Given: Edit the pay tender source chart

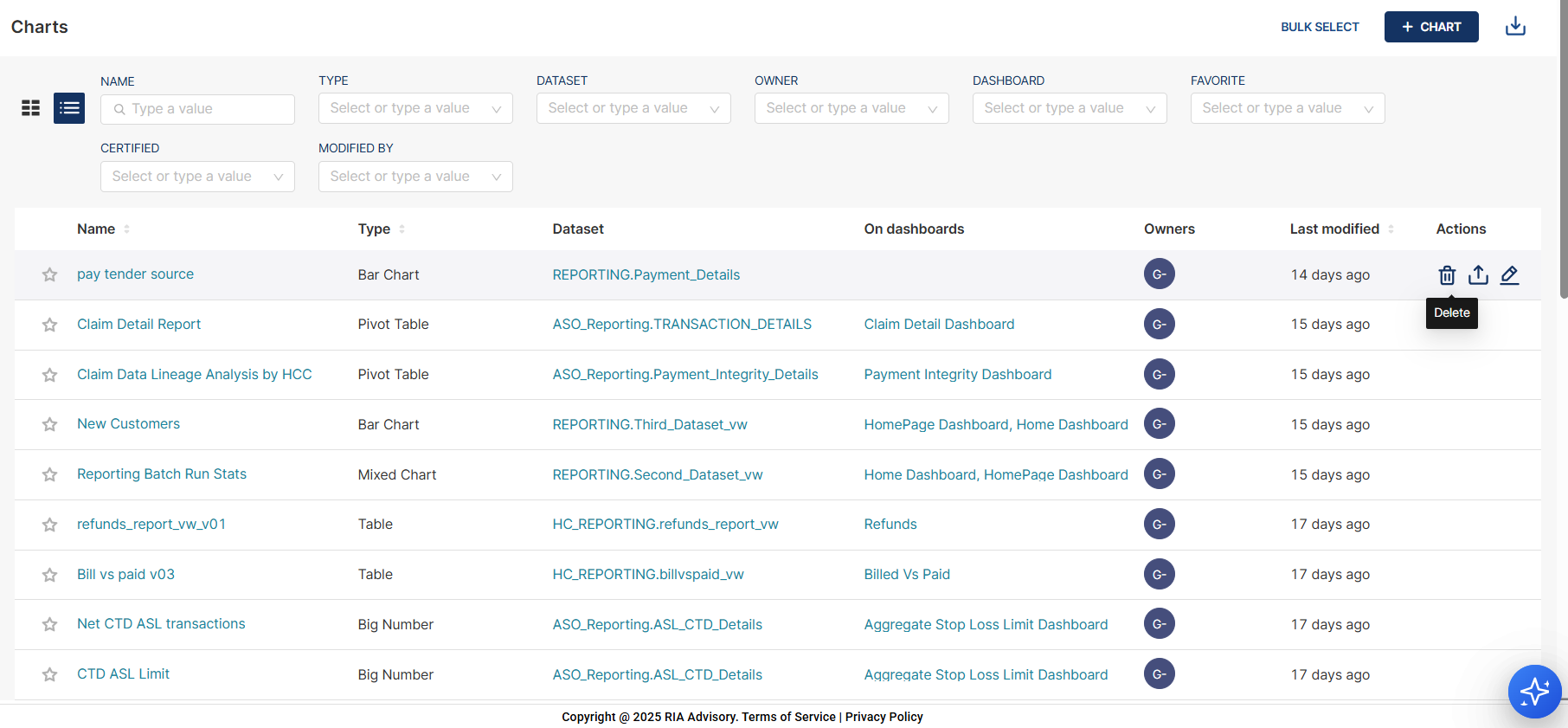Looking at the screenshot, I should 1509,275.
